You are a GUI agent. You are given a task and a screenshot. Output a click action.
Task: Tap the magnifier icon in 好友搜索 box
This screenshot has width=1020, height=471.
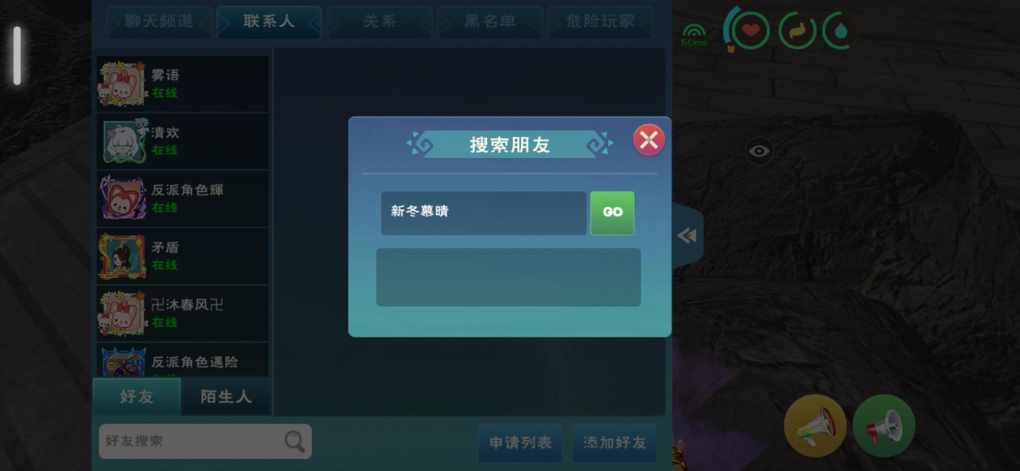(x=295, y=441)
